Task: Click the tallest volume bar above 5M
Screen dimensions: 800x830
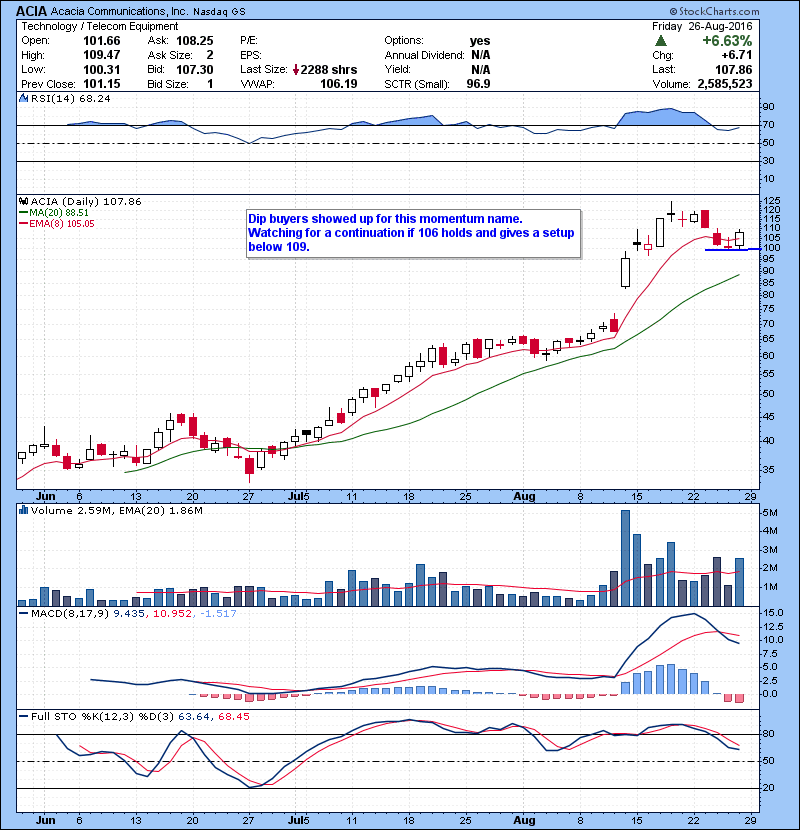Action: point(625,558)
